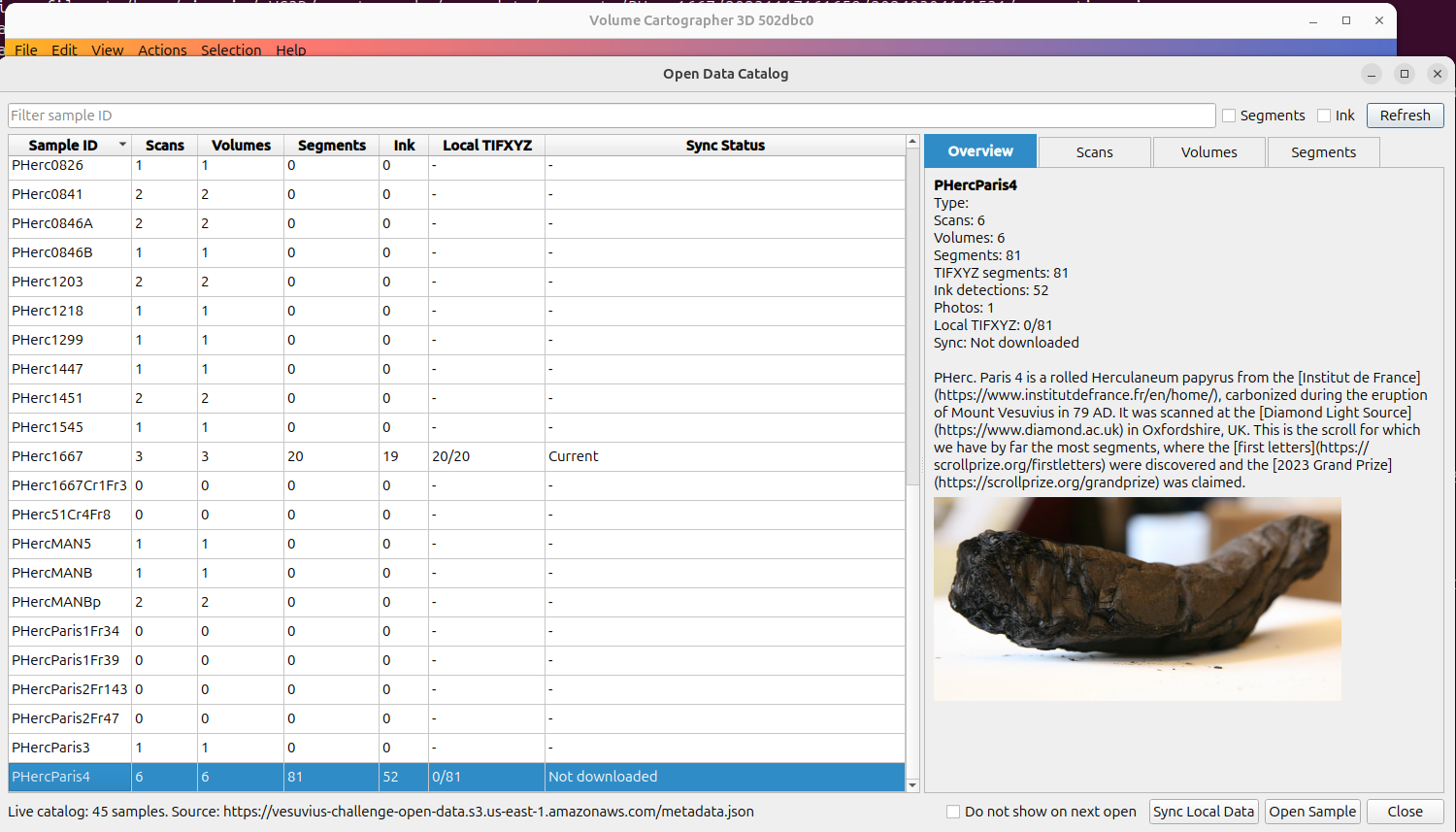Select the PHercParis2Fr47 row

(457, 718)
